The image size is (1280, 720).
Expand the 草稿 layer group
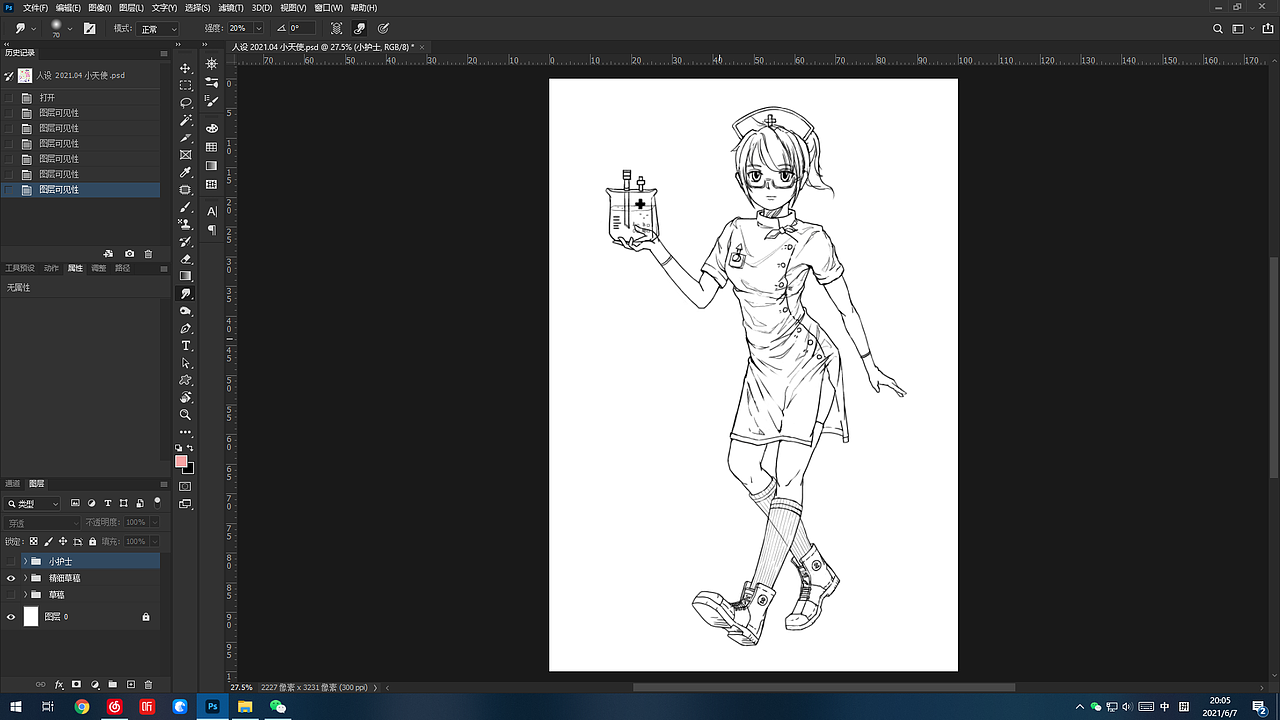[25, 594]
